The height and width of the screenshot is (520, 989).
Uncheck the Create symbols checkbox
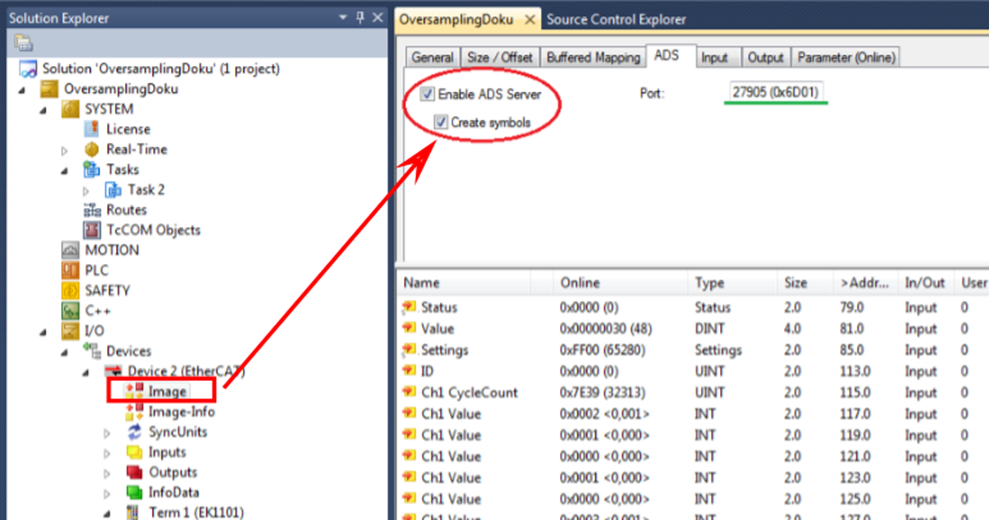tap(441, 122)
